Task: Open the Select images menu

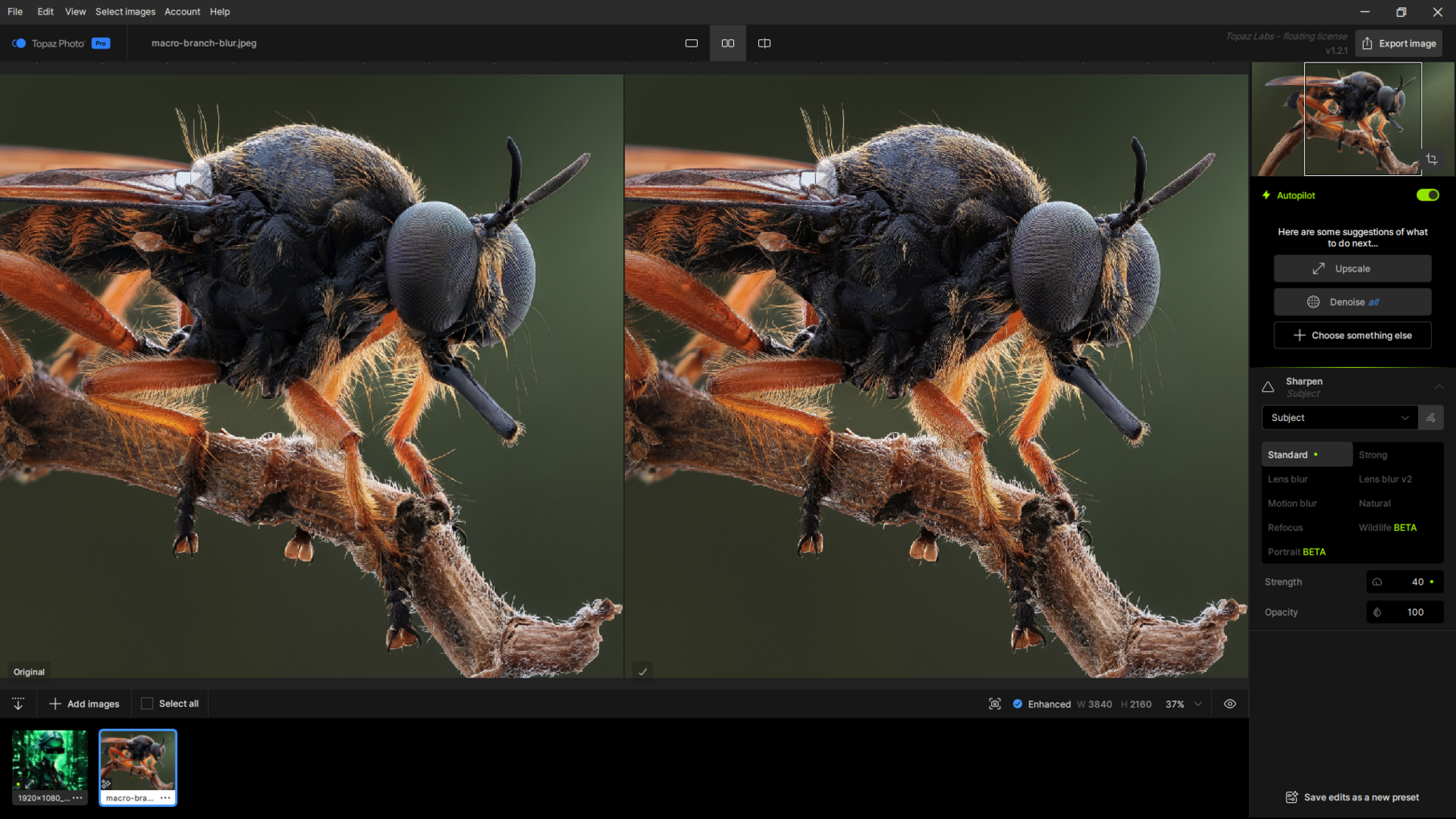Action: pos(125,12)
